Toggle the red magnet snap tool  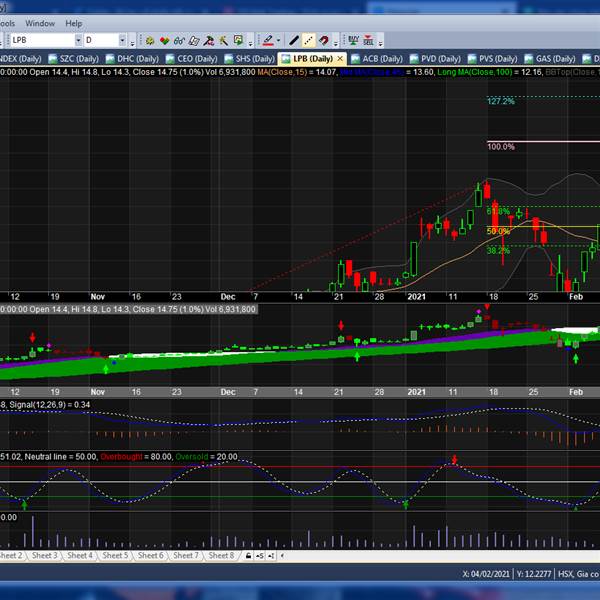[324, 41]
